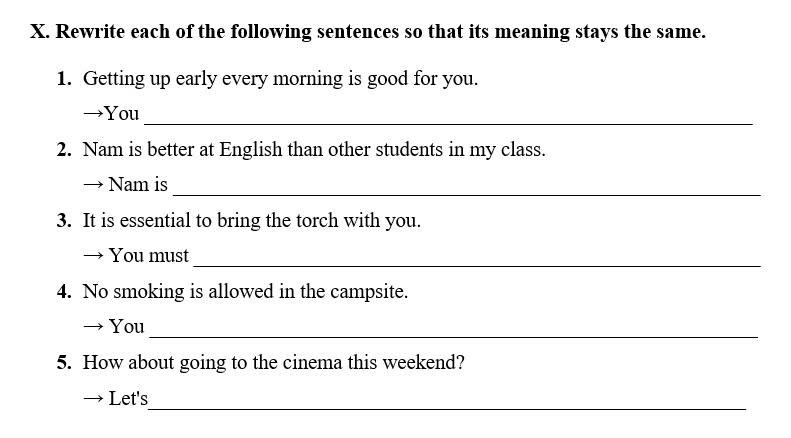The image size is (791, 438).
Task: Click sentence "No smoking is allowed in the campsite"
Action: point(245,291)
